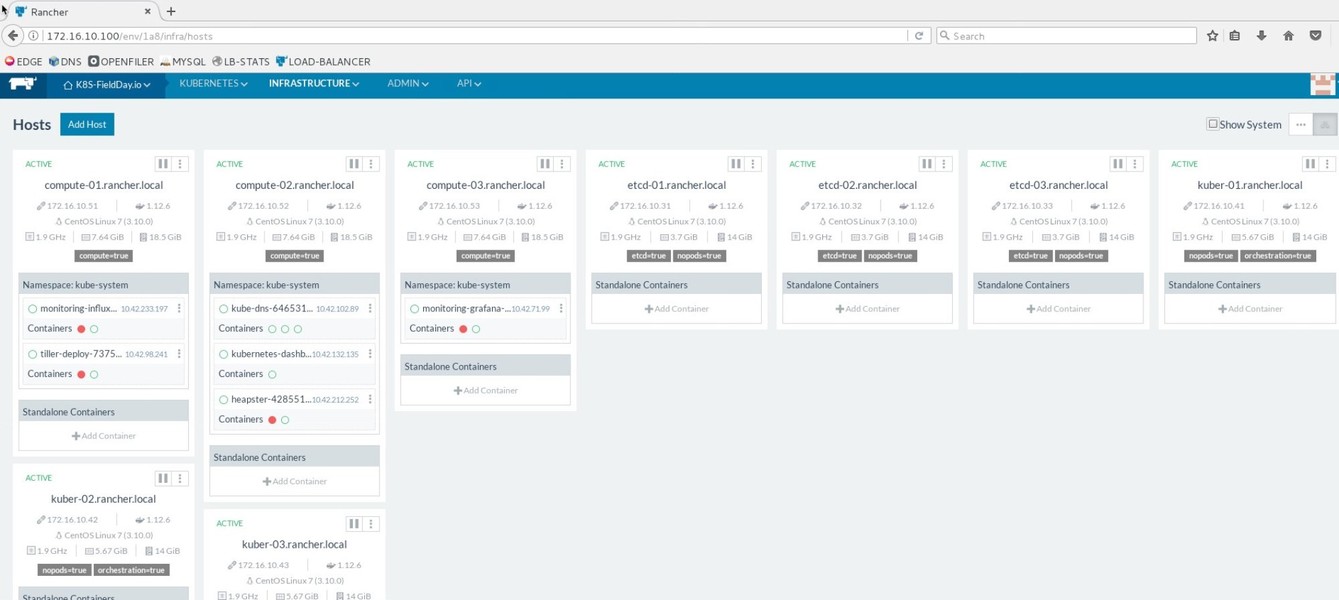Image resolution: width=1339 pixels, height=600 pixels.
Task: Open the kube-dns pod link
Action: pos(272,309)
